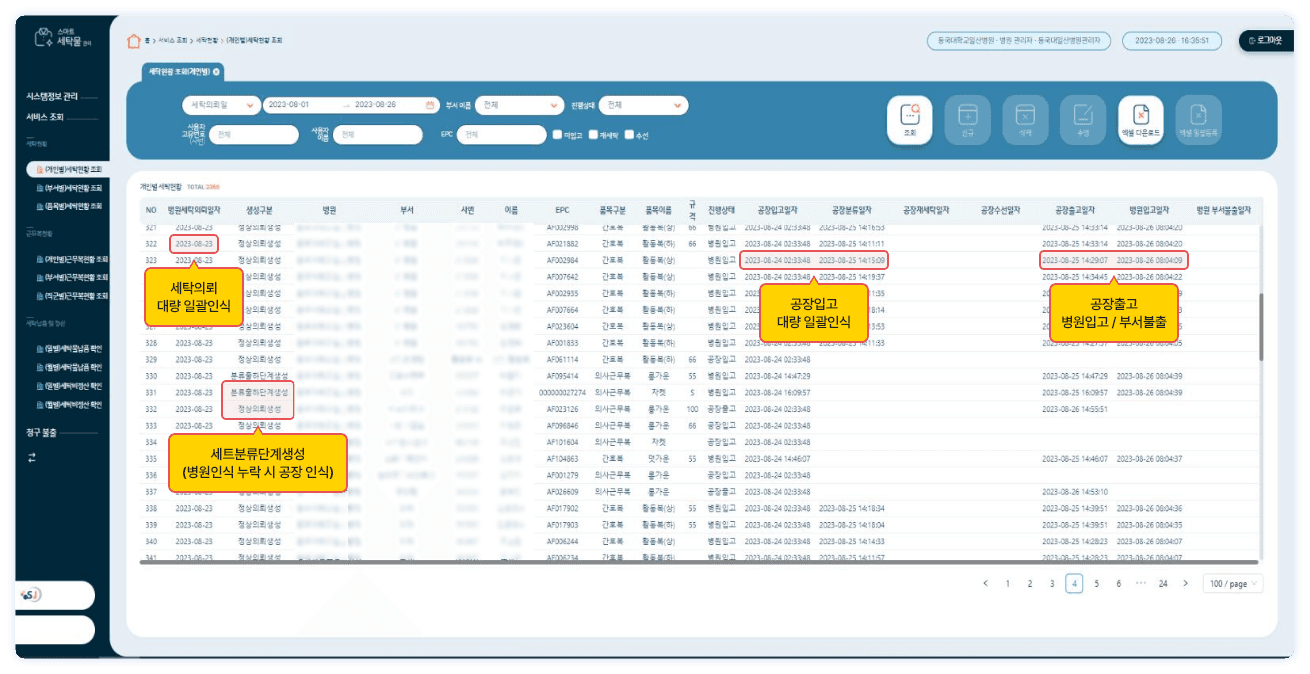Go to the previous page arrow in pagination
The width and height of the screenshot is (1310, 674).
985,584
